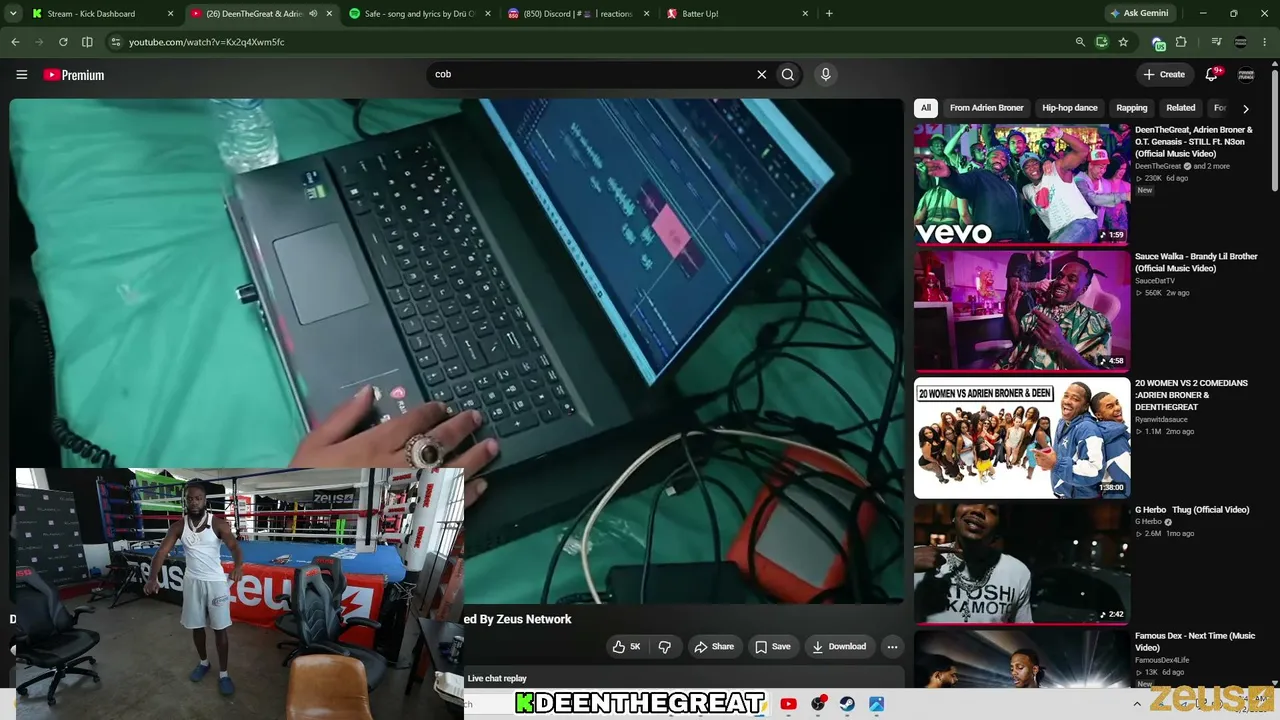
Task: Show more filter chips with right arrow
Action: [x=1245, y=108]
